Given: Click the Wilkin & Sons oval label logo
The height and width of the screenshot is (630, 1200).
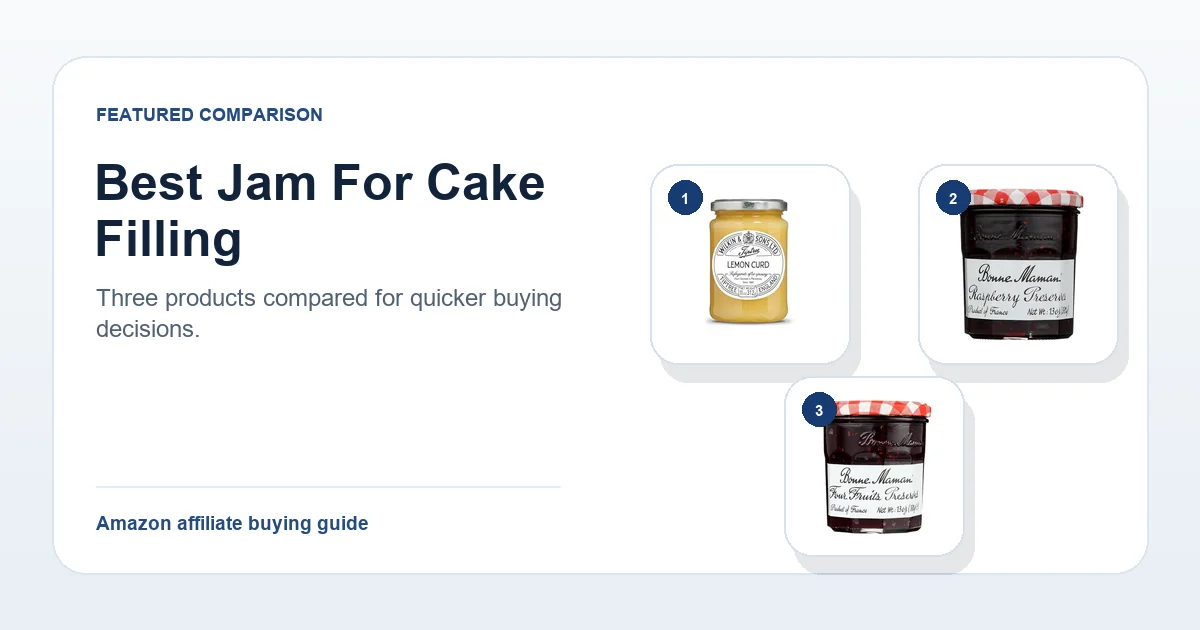Looking at the screenshot, I should click(x=750, y=265).
